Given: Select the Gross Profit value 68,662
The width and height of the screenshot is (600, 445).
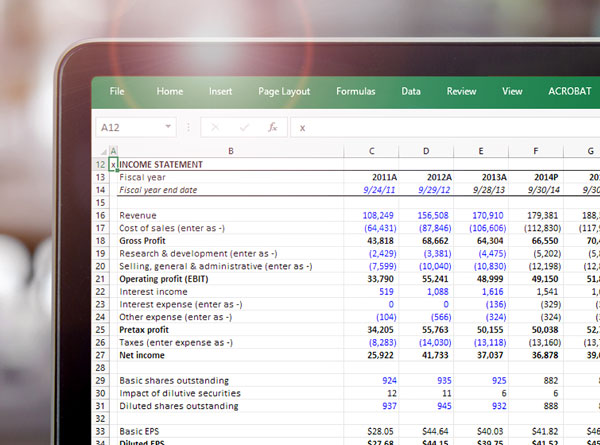Looking at the screenshot, I should pos(426,241).
